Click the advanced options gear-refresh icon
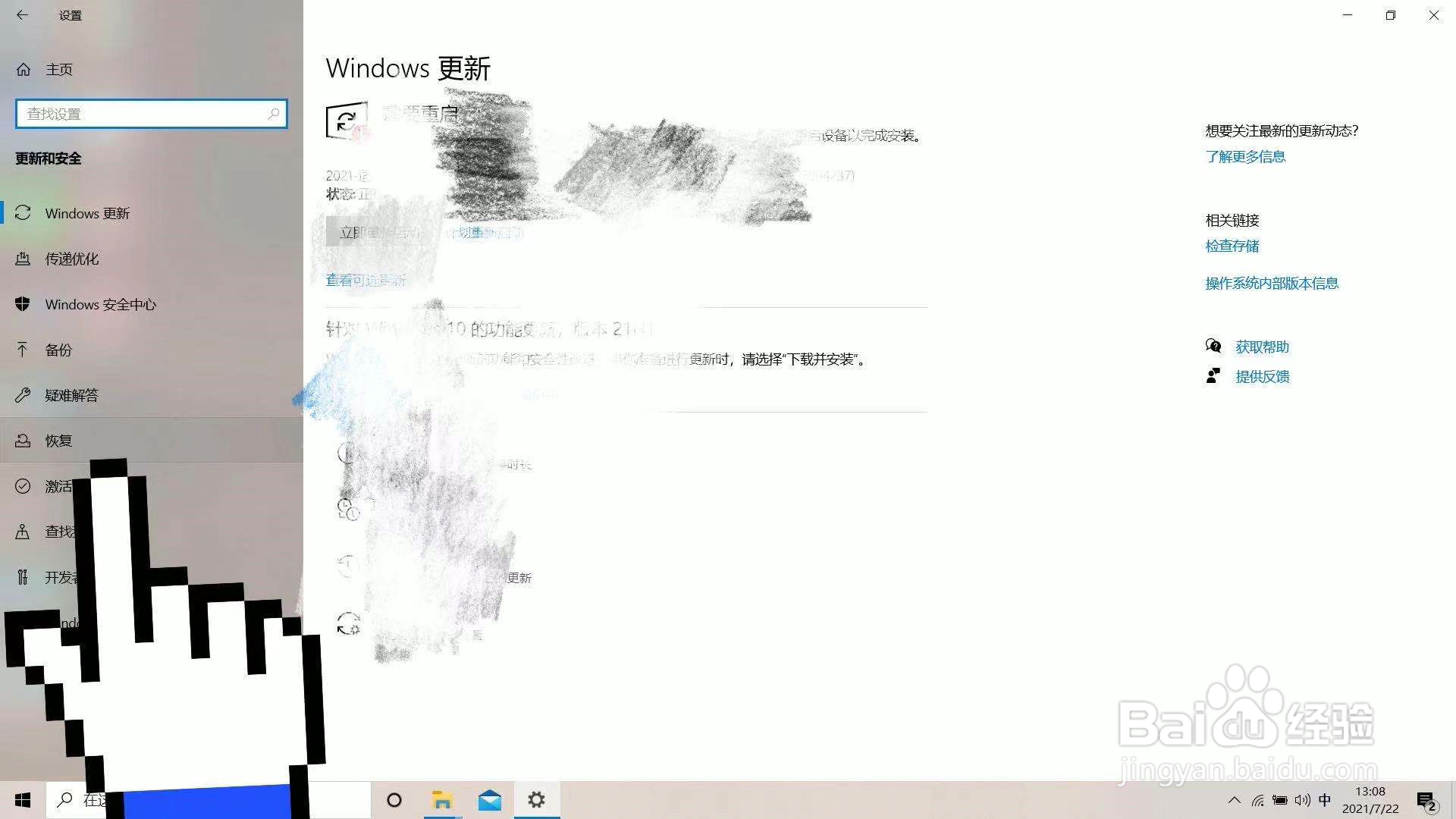This screenshot has width=1456, height=819. (348, 624)
